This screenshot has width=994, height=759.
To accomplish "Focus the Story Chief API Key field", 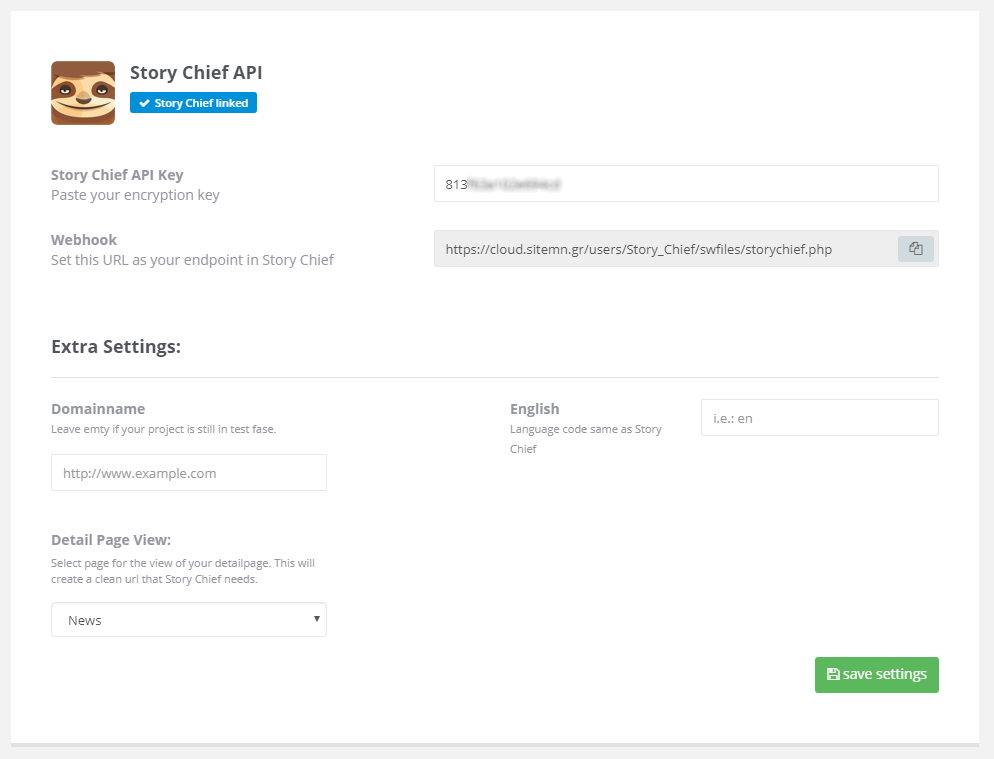I will pyautogui.click(x=686, y=184).
